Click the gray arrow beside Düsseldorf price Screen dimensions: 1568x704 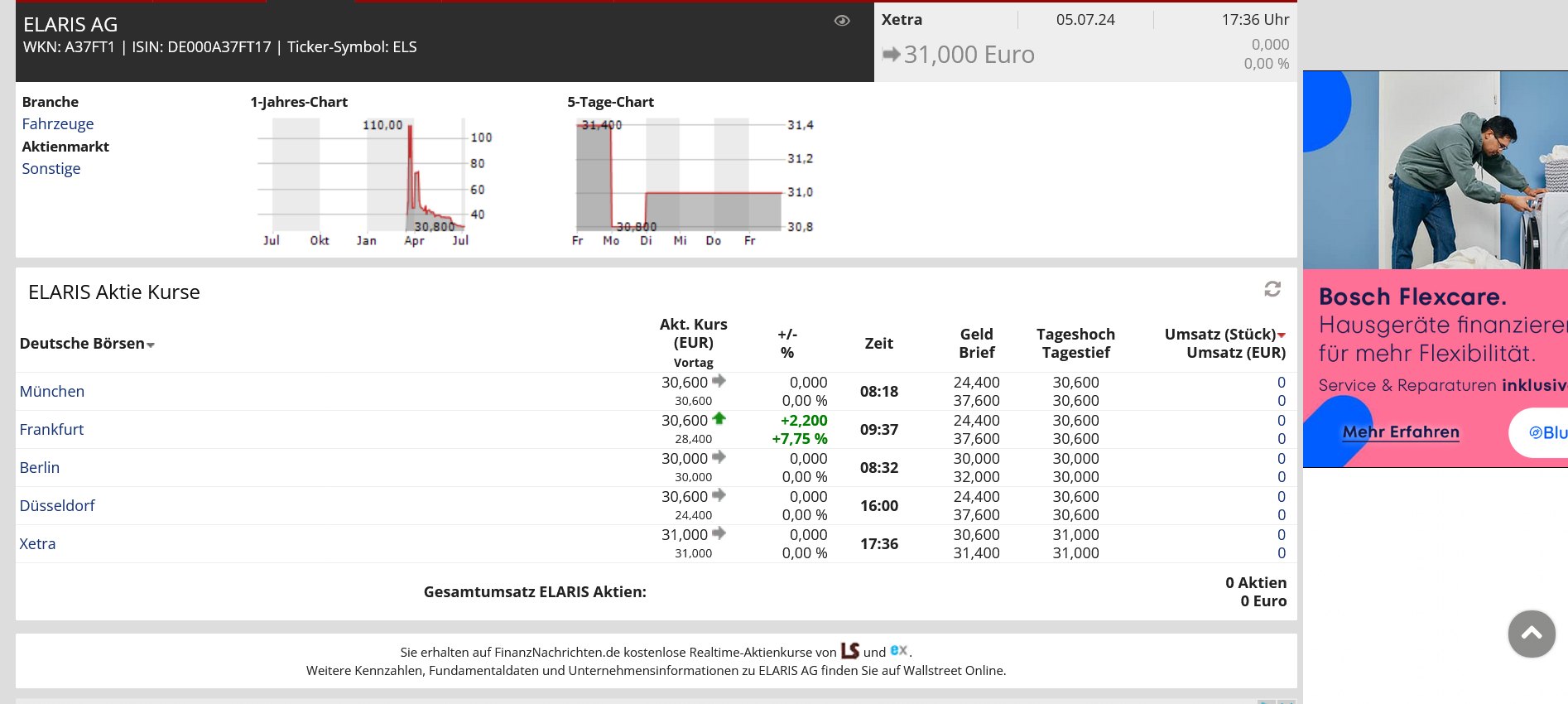[719, 495]
